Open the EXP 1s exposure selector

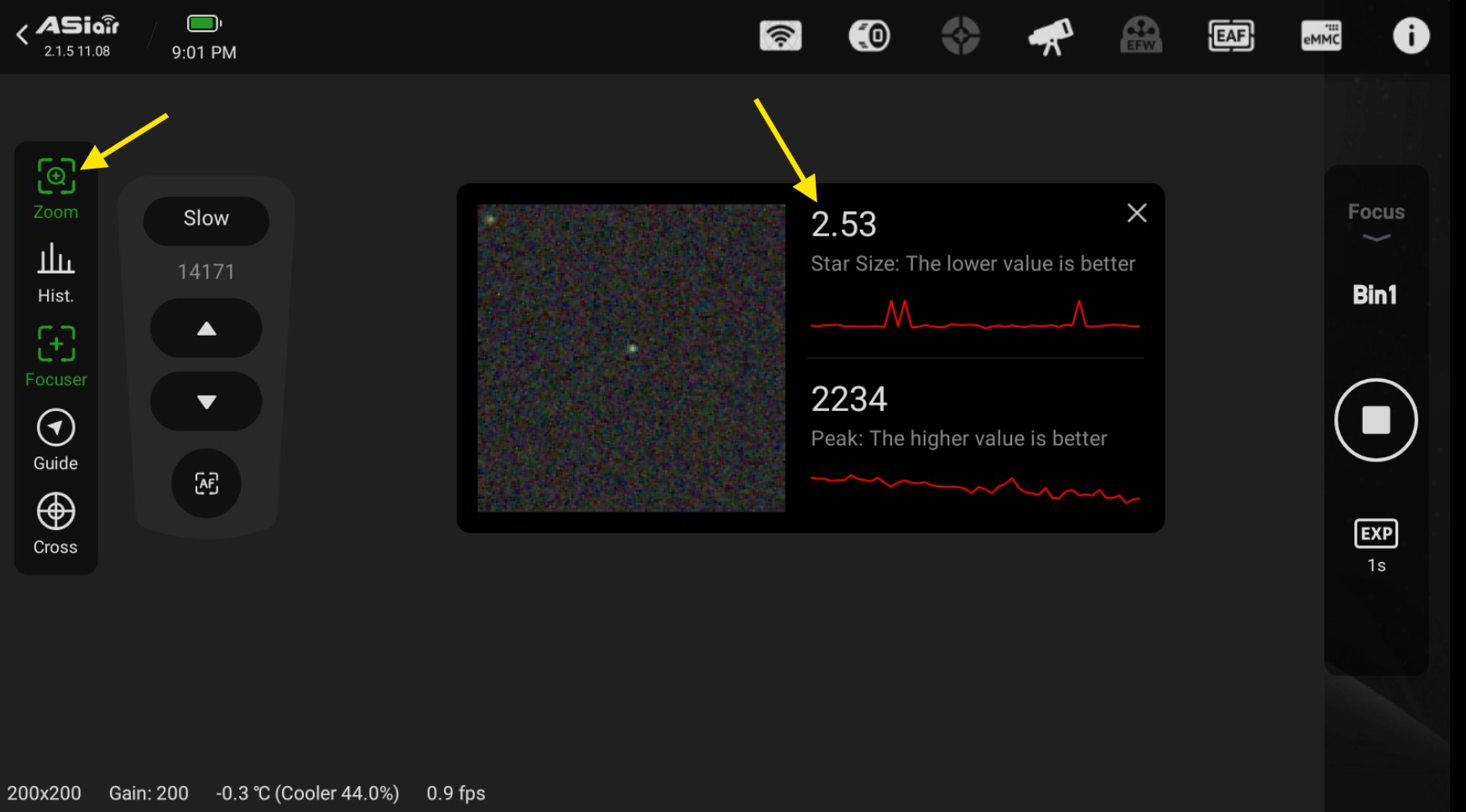coord(1375,545)
